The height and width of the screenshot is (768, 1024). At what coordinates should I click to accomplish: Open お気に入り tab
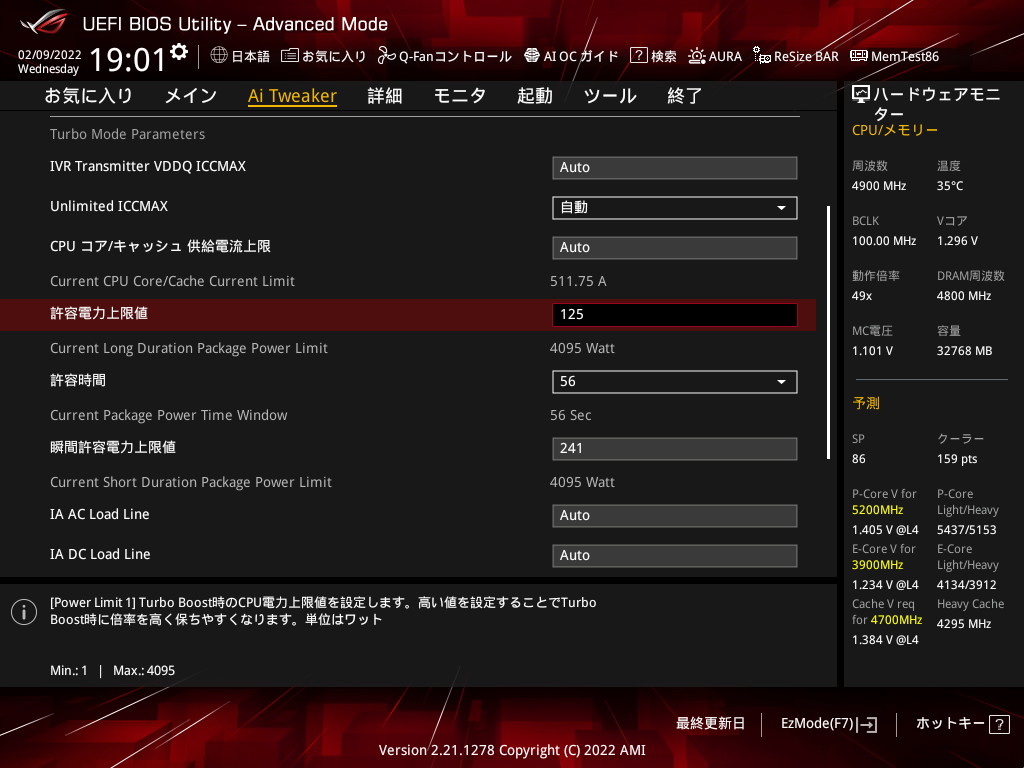pos(88,96)
